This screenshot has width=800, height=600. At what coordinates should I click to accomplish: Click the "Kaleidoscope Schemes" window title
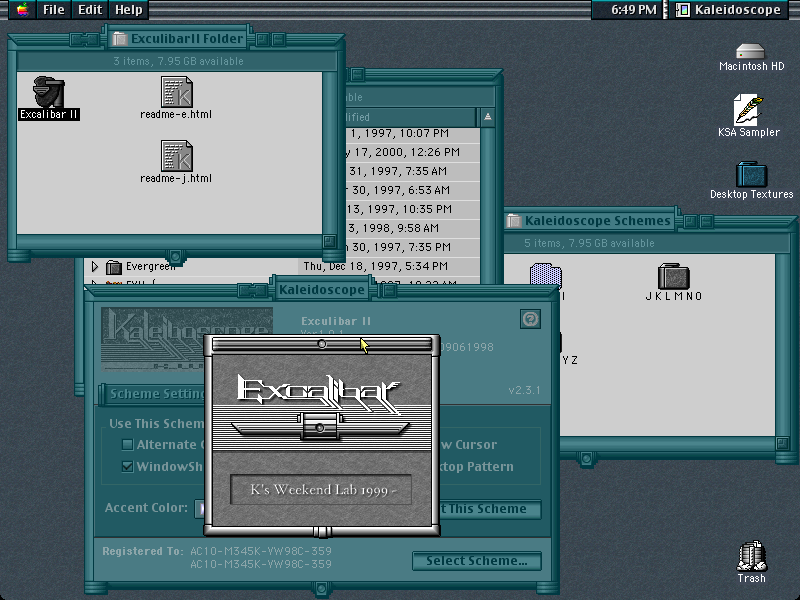tap(597, 221)
